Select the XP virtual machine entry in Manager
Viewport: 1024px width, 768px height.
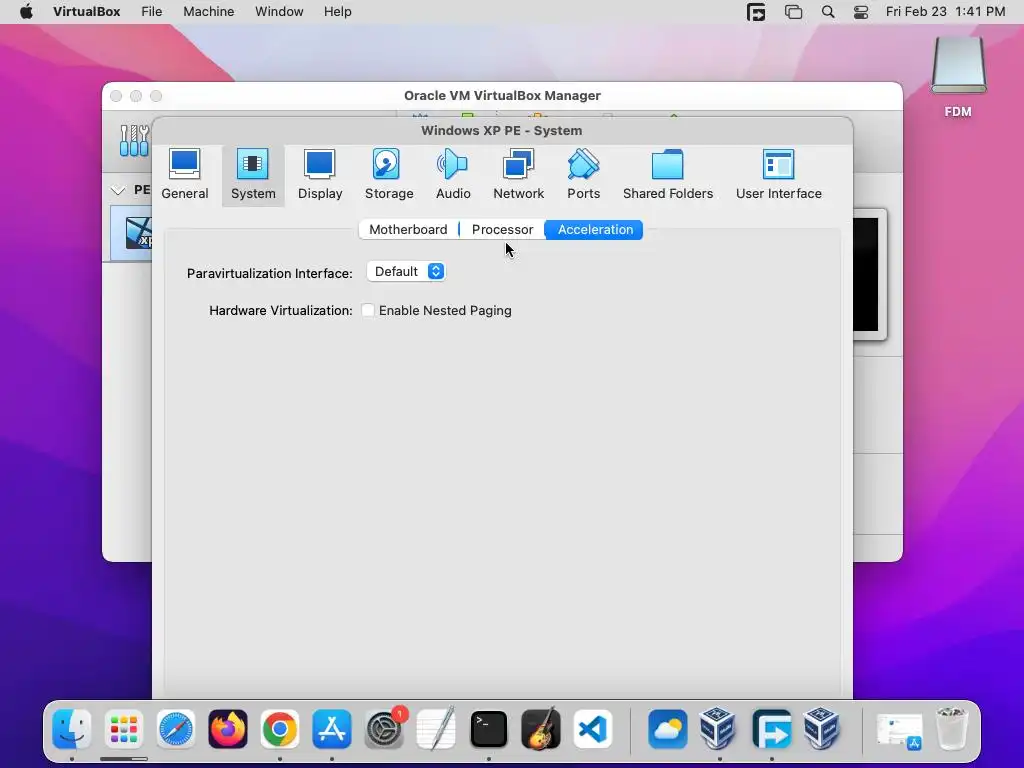[x=131, y=233]
